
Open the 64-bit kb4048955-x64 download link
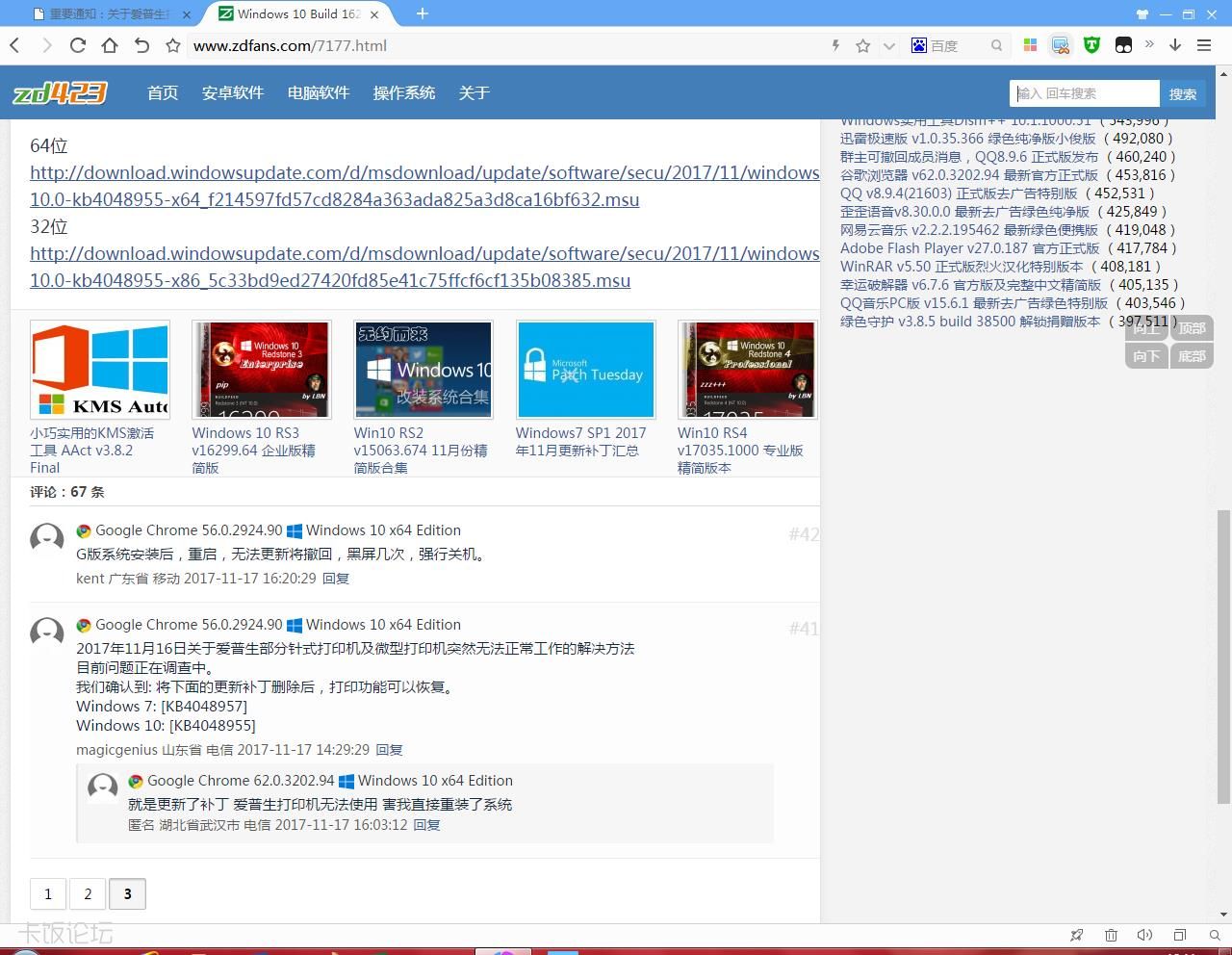(x=424, y=186)
